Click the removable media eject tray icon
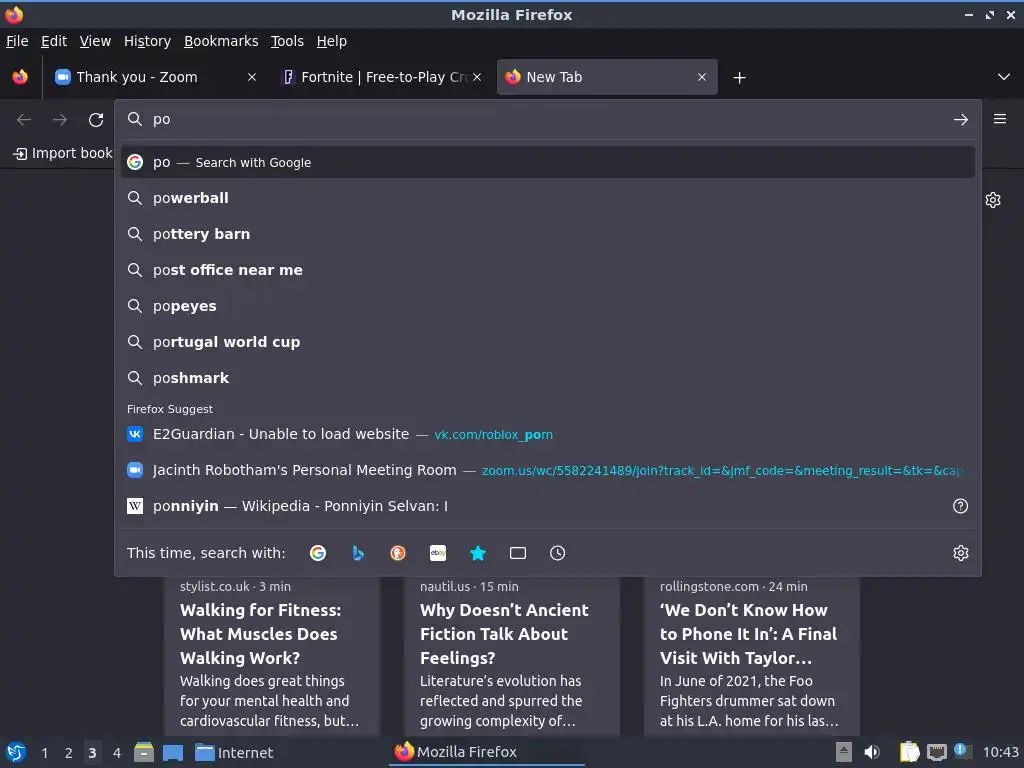Viewport: 1024px width, 768px height. [844, 752]
